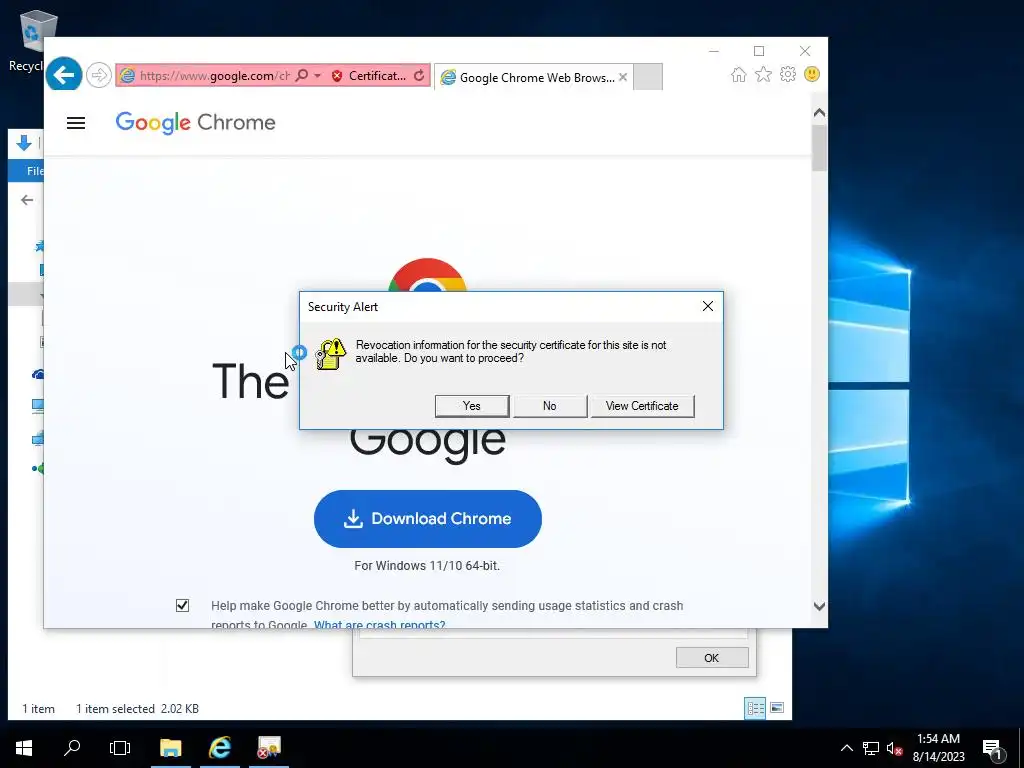This screenshot has height=768, width=1024.
Task: Click the search magnifier in address bar
Action: coord(302,76)
